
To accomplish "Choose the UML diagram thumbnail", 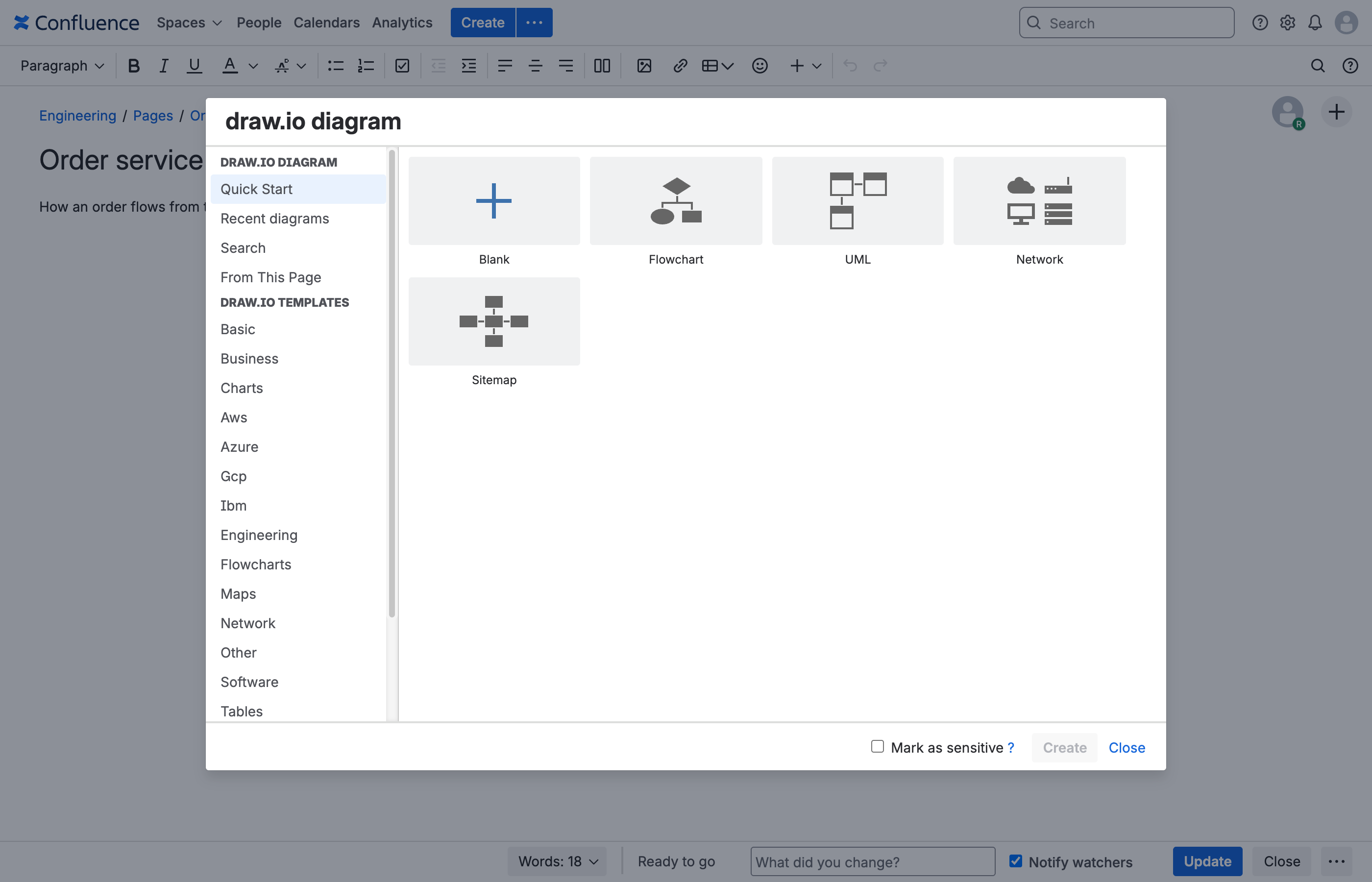I will 858,201.
